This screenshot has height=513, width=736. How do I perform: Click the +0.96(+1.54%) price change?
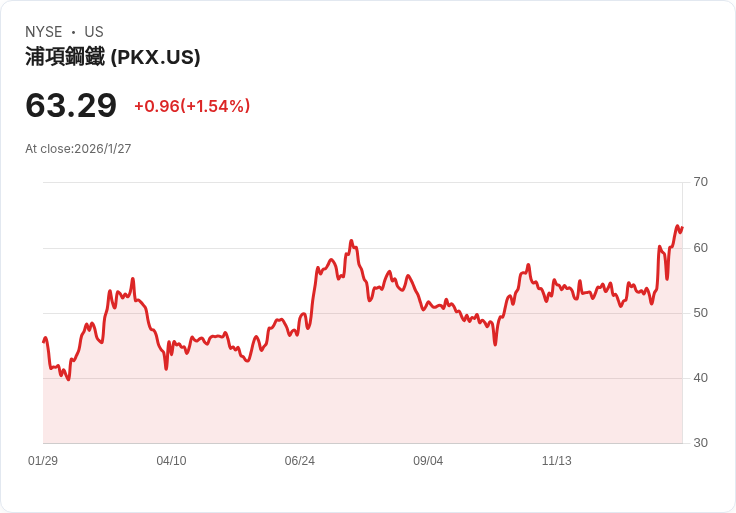[x=192, y=106]
